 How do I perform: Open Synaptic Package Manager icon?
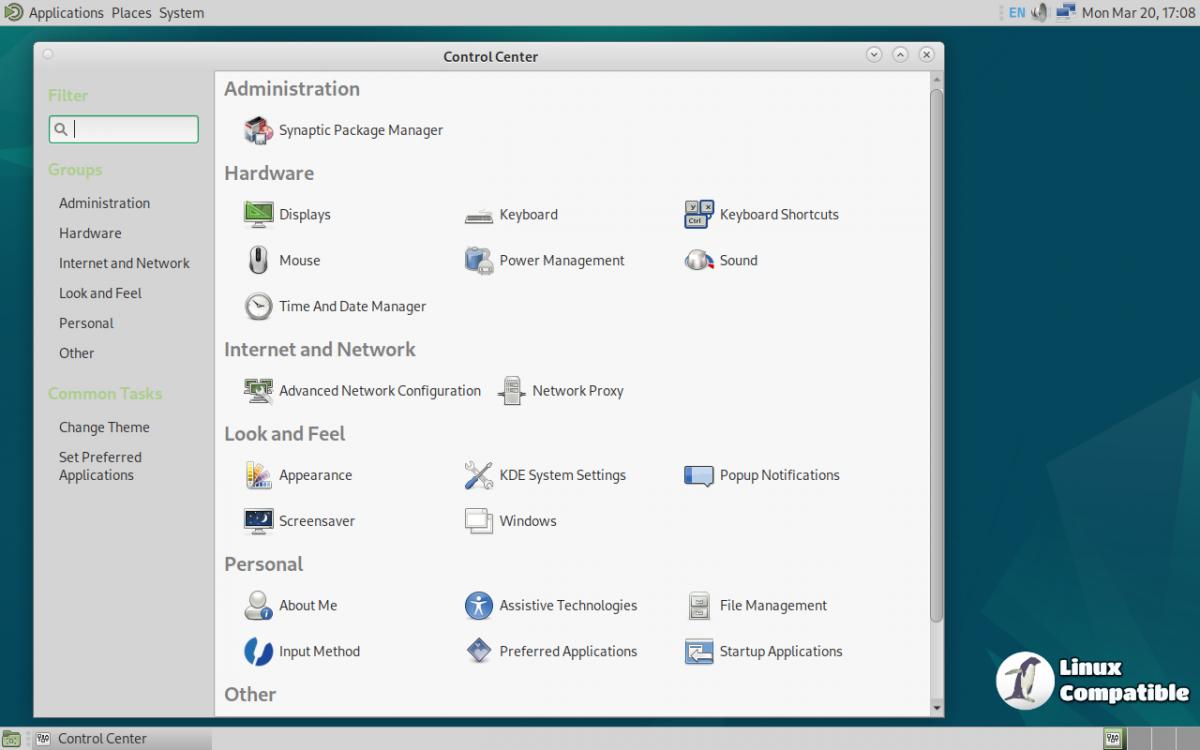click(259, 130)
